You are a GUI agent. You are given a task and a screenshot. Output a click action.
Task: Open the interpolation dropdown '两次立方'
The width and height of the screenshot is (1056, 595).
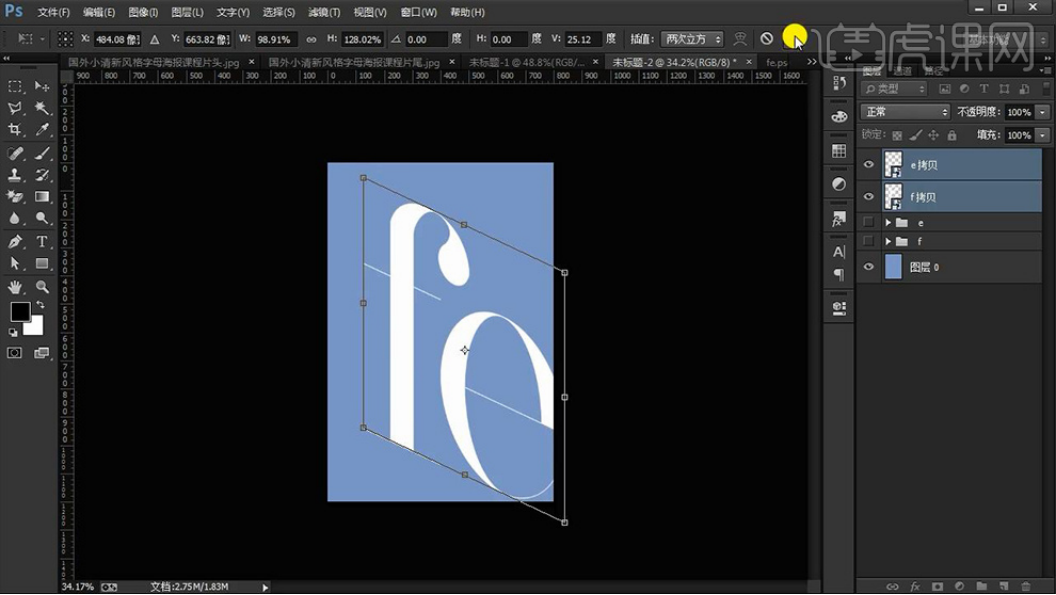(x=691, y=39)
